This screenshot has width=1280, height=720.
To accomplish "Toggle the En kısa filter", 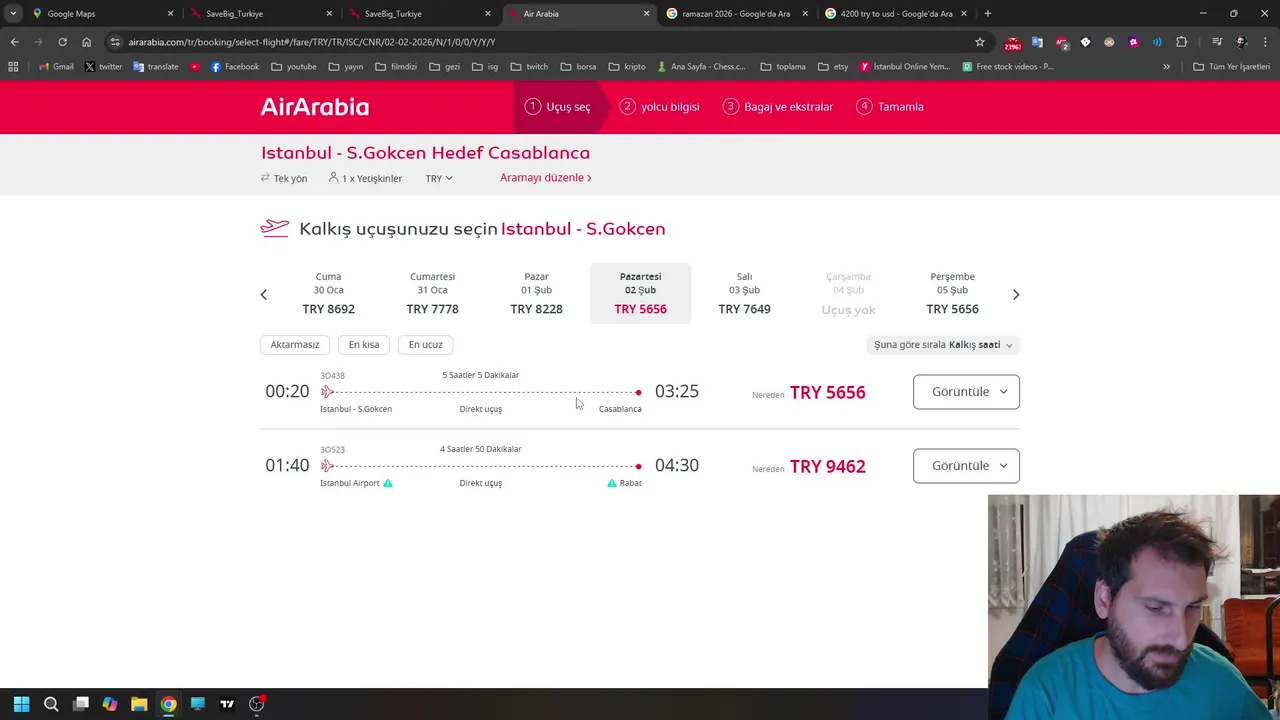I will 364,345.
